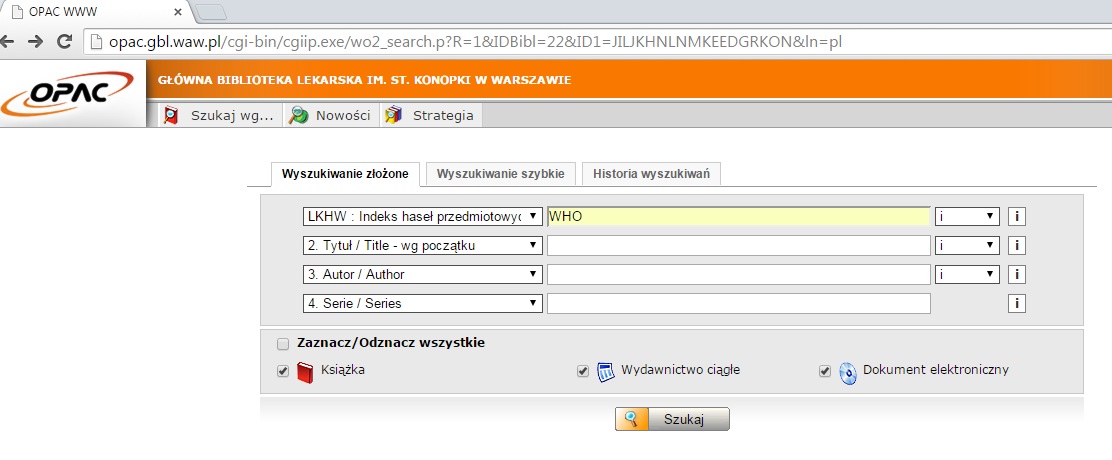The image size is (1112, 460).
Task: Click the address bar URL
Action: click(x=475, y=42)
